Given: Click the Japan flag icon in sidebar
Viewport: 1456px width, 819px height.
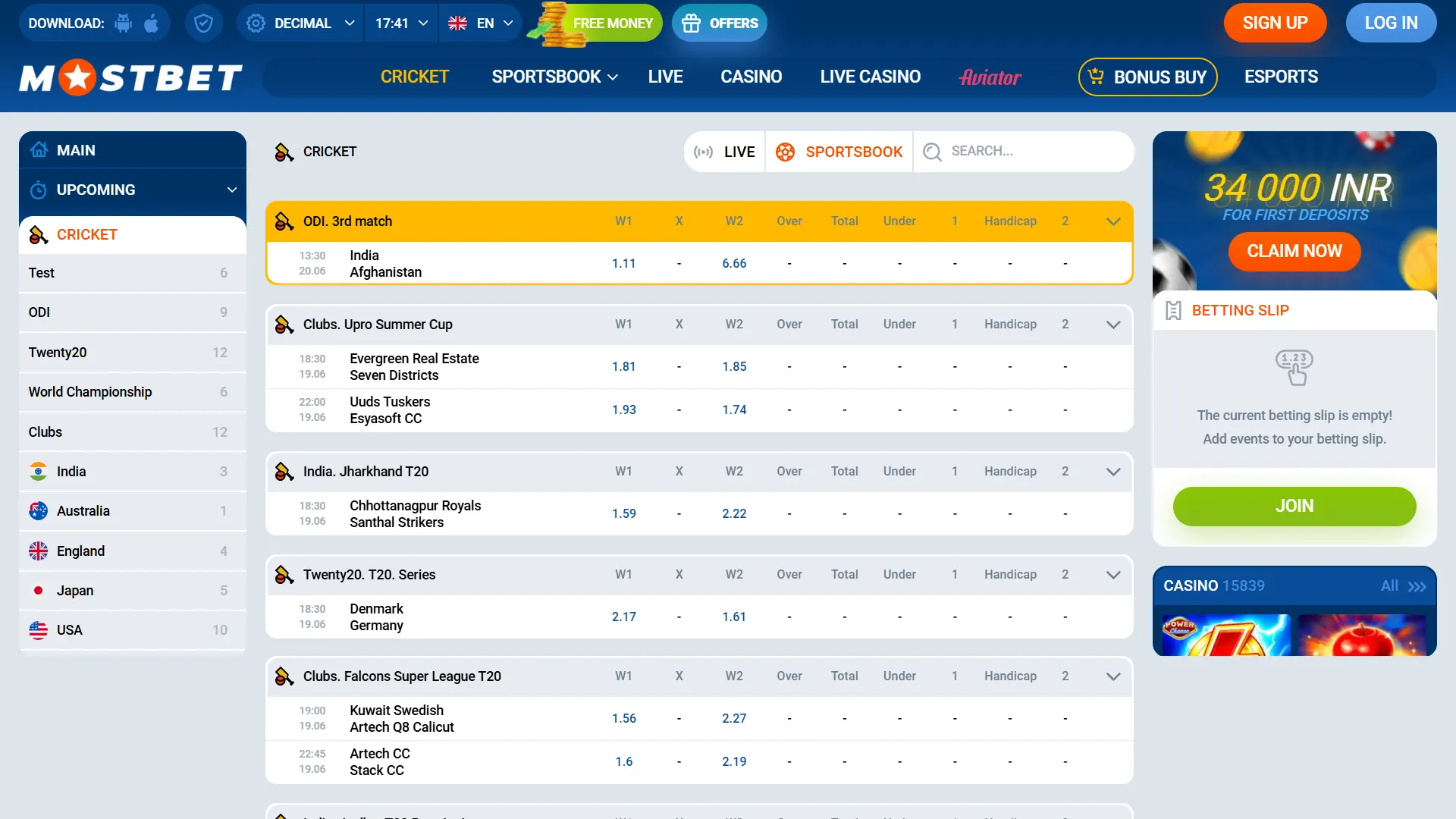Looking at the screenshot, I should [x=38, y=590].
